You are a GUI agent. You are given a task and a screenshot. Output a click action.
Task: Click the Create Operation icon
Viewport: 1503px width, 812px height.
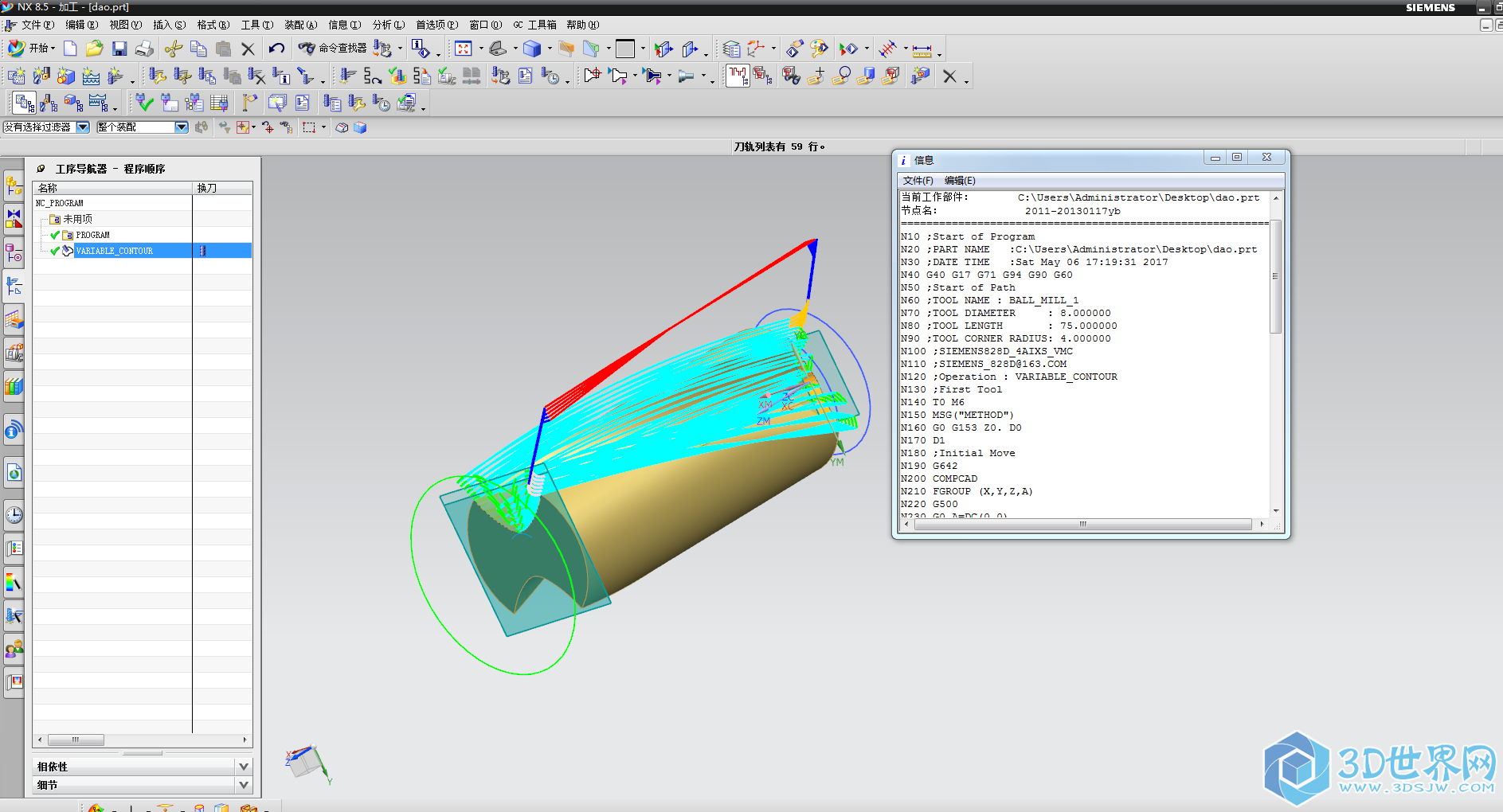coord(116,76)
